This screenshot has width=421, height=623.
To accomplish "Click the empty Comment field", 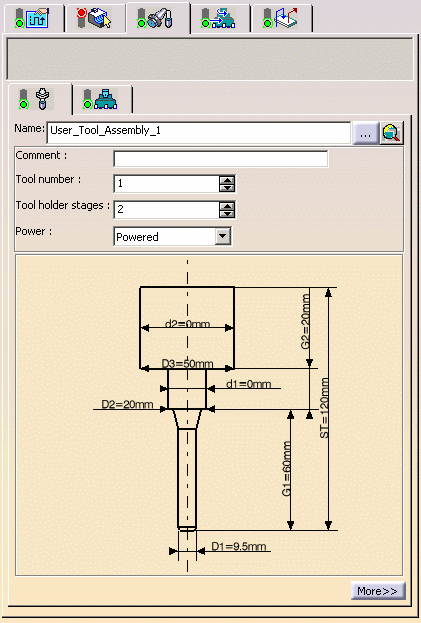I will [x=221, y=159].
